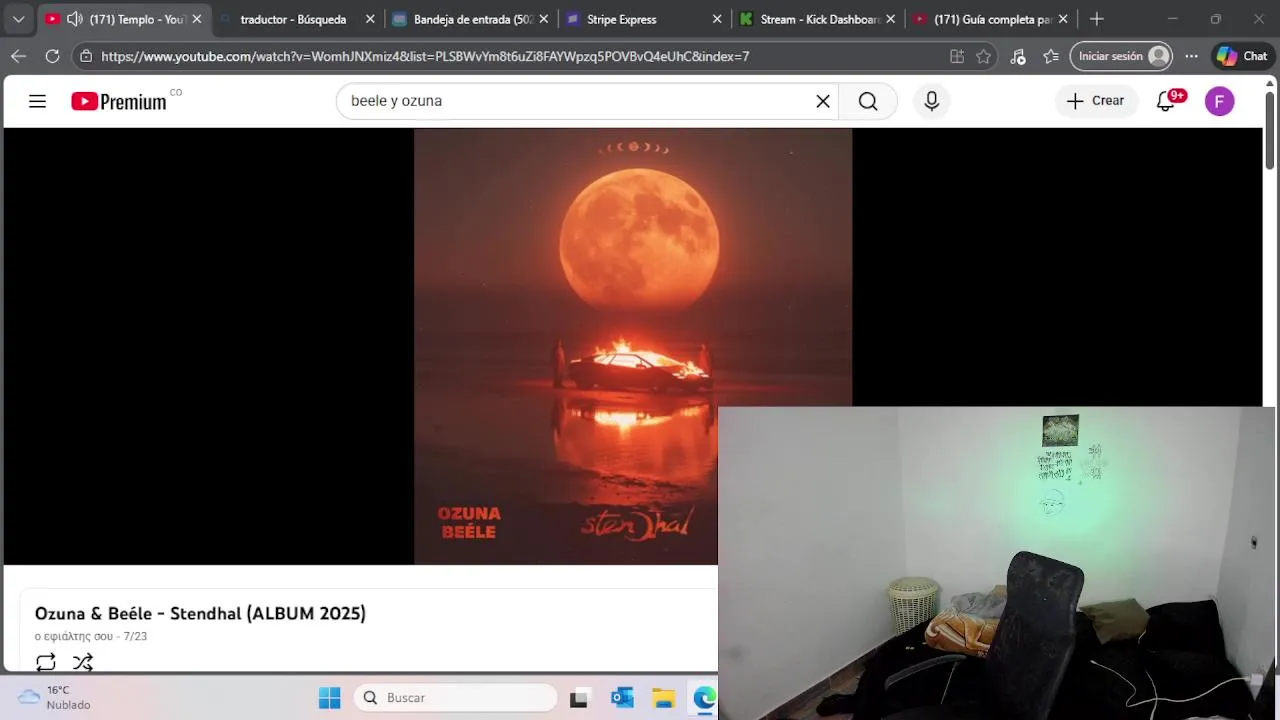Expand the tab actions chevron menu
Image resolution: width=1280 pixels, height=720 pixels.
pyautogui.click(x=18, y=19)
